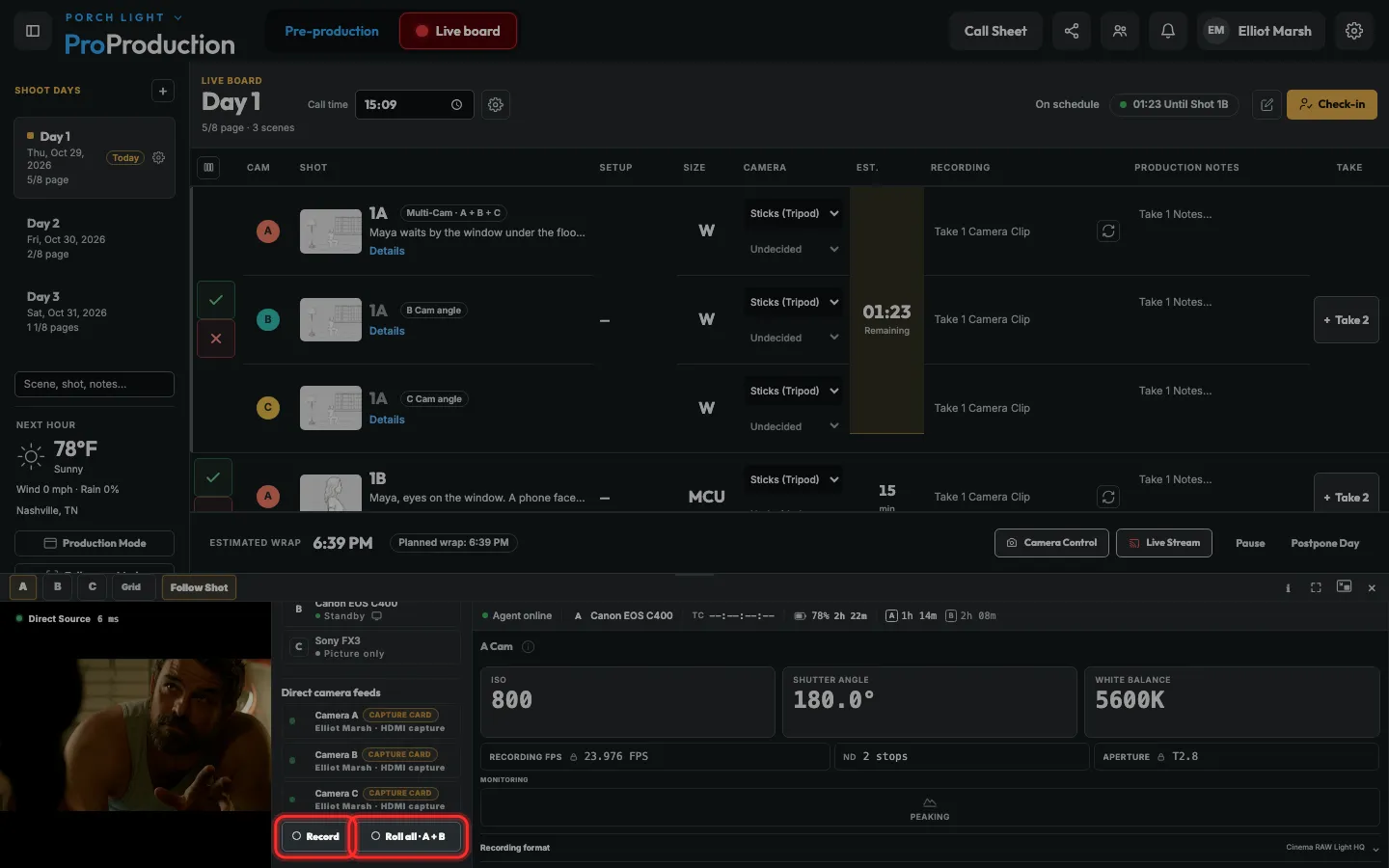Click the edit pencil beside Check-in
The image size is (1389, 868).
[x=1267, y=104]
